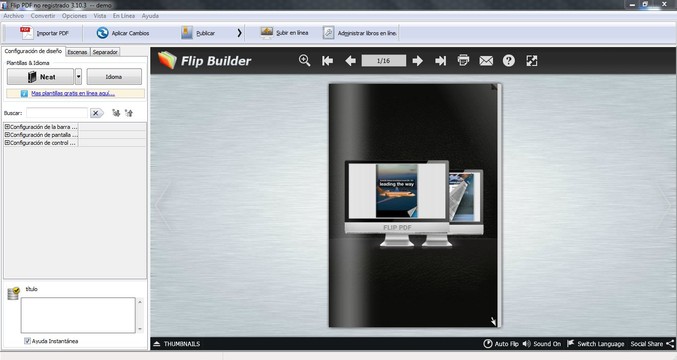Image resolution: width=677 pixels, height=360 pixels.
Task: Open the Mas plantillas gratis en línea link
Action: [73, 93]
